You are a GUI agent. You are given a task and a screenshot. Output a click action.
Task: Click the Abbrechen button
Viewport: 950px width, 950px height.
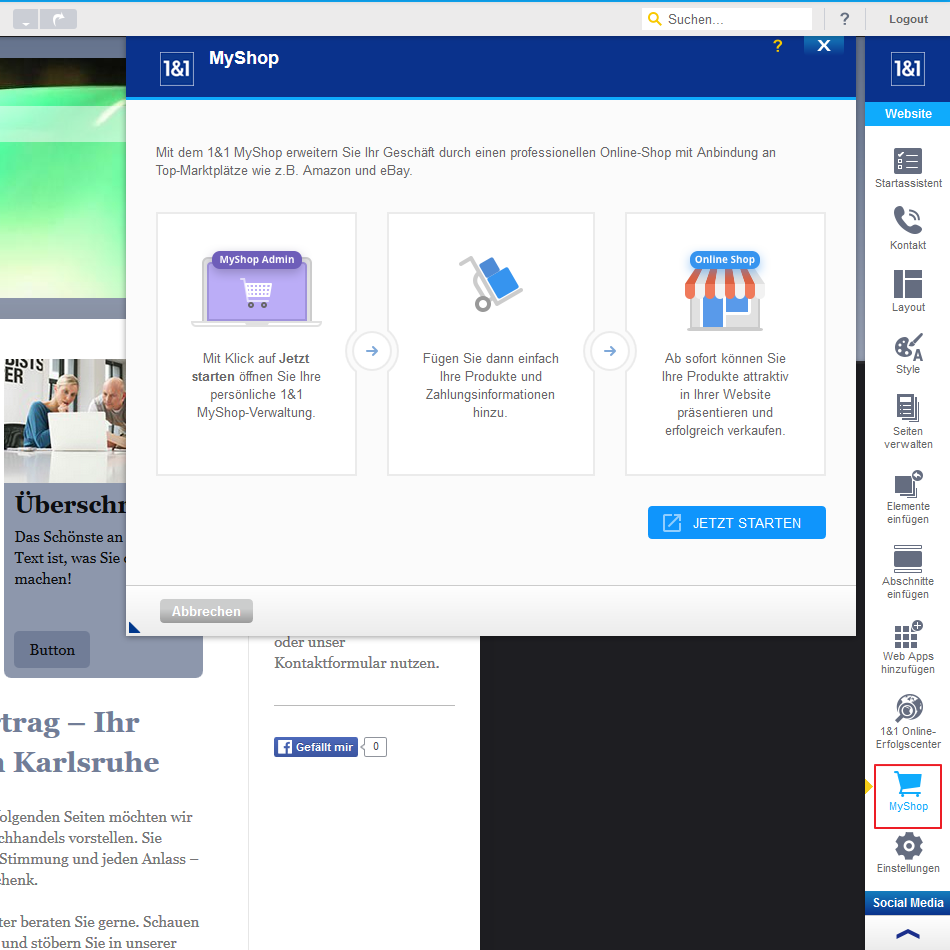pos(206,611)
